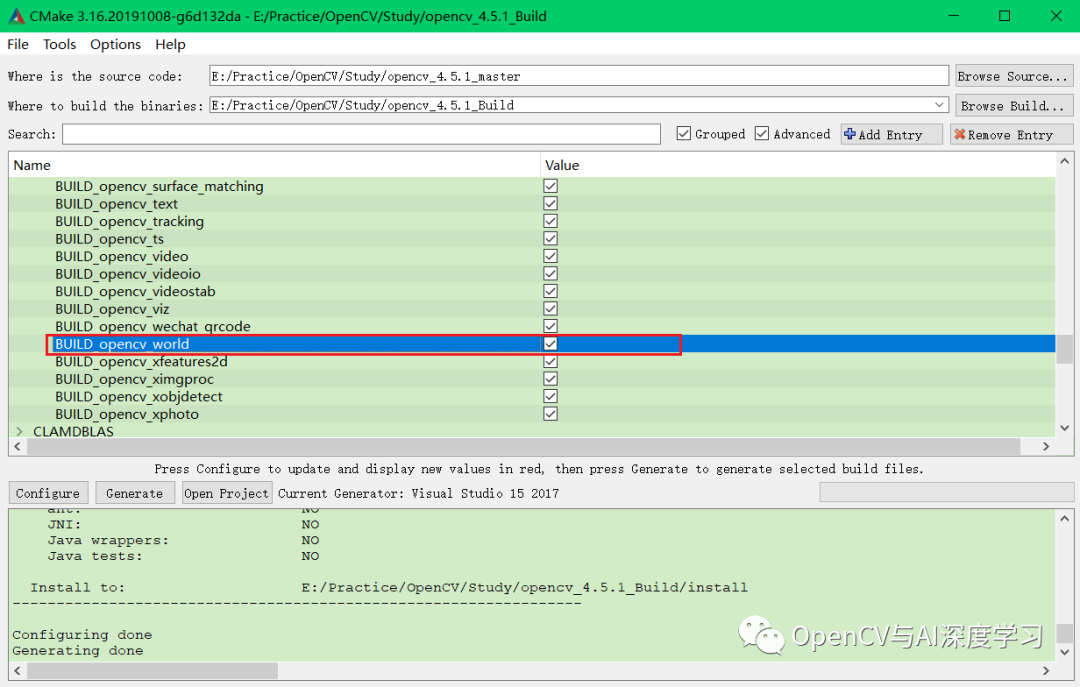The width and height of the screenshot is (1080, 687).
Task: Click Open Project to launch Visual Studio
Action: pos(227,492)
